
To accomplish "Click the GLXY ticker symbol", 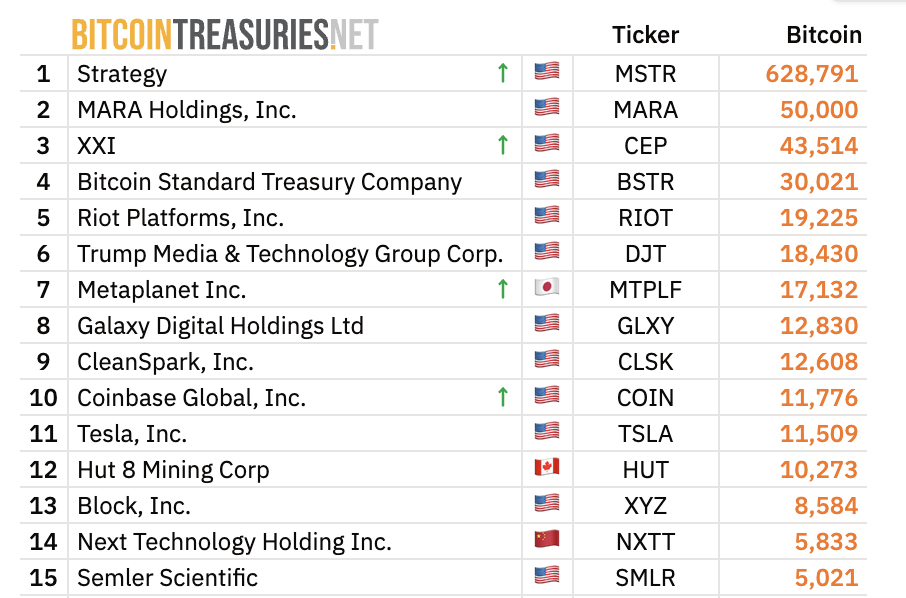I will (645, 326).
